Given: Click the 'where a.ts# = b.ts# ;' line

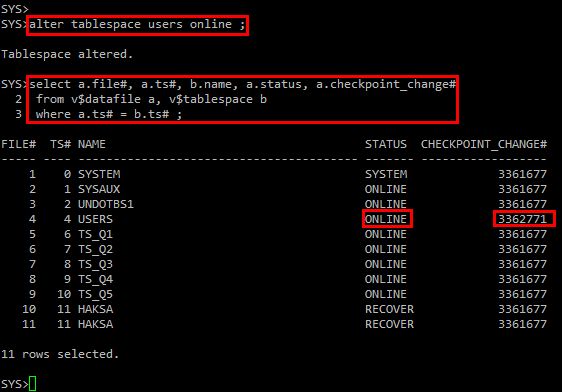Looking at the screenshot, I should coord(109,114).
